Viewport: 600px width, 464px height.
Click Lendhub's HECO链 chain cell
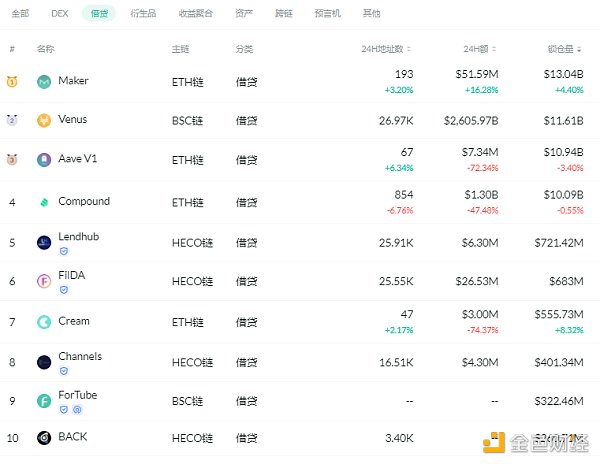coord(192,243)
